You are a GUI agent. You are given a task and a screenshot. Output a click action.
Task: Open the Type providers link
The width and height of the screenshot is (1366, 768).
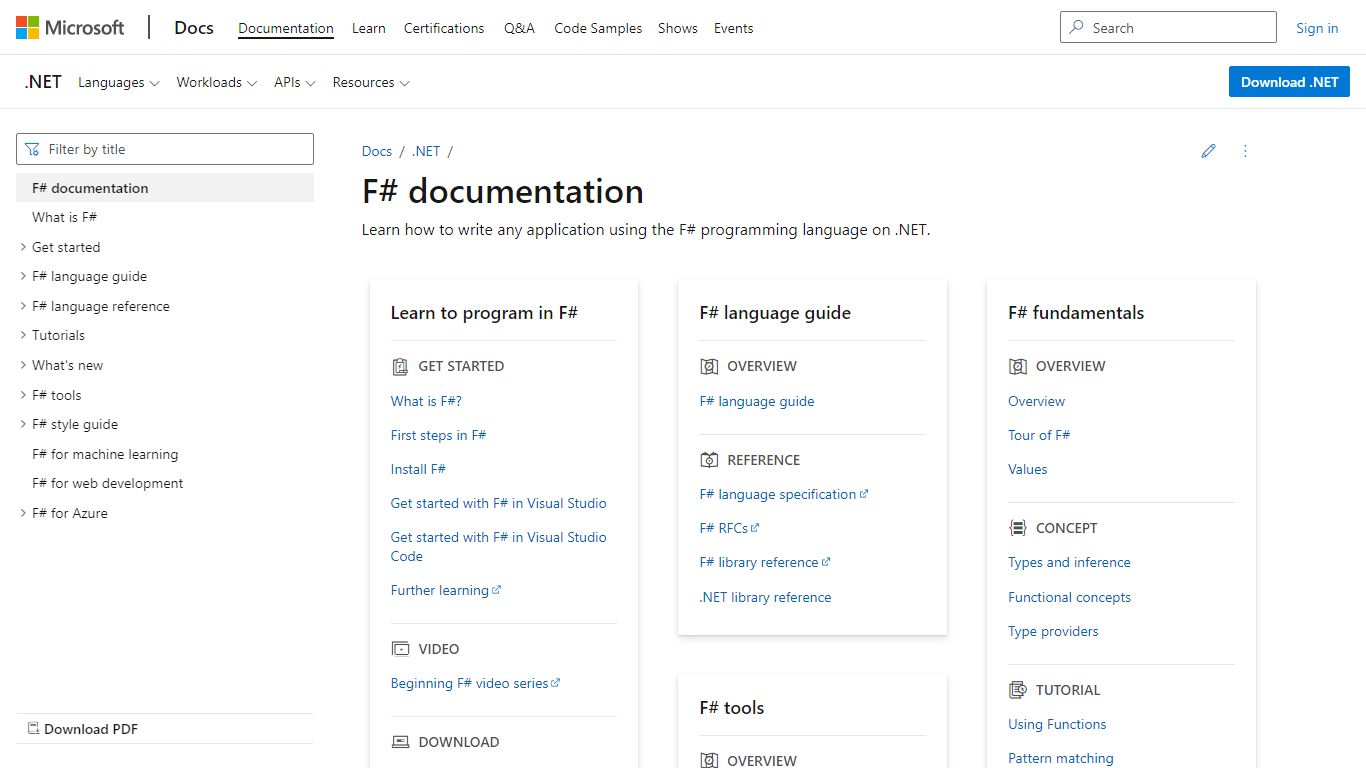coord(1053,631)
